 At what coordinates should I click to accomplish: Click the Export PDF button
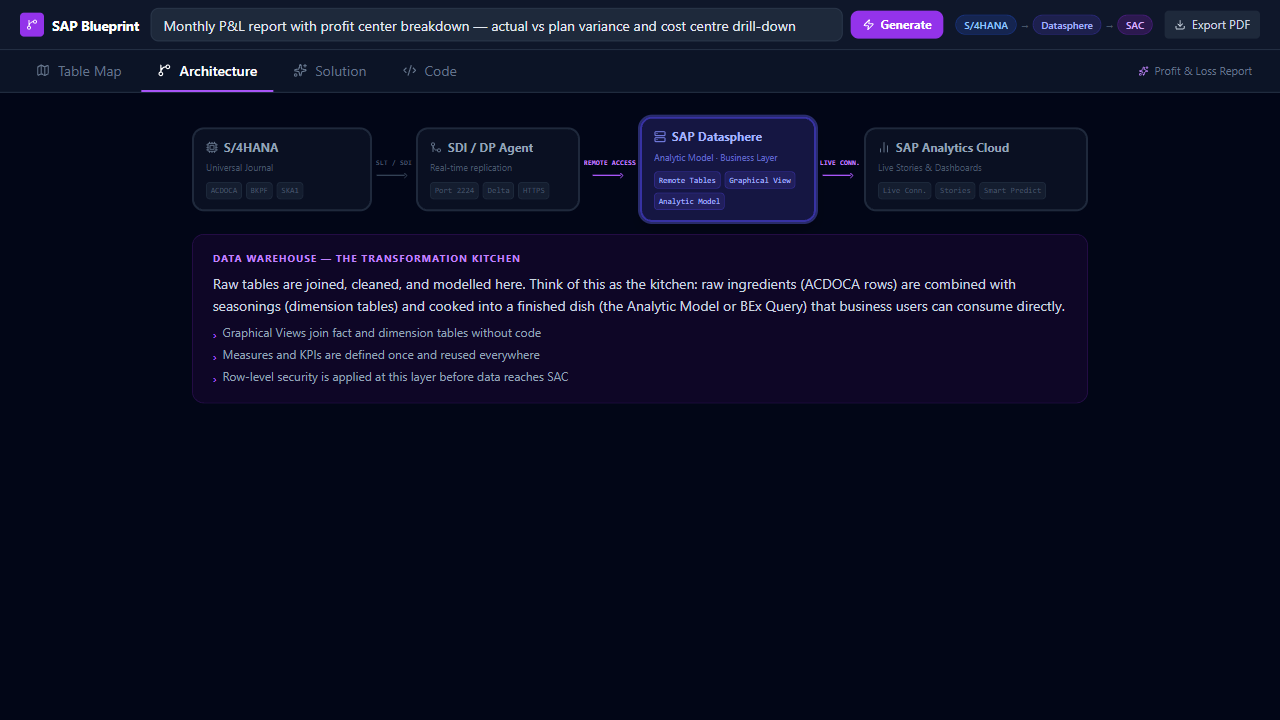pos(1212,24)
